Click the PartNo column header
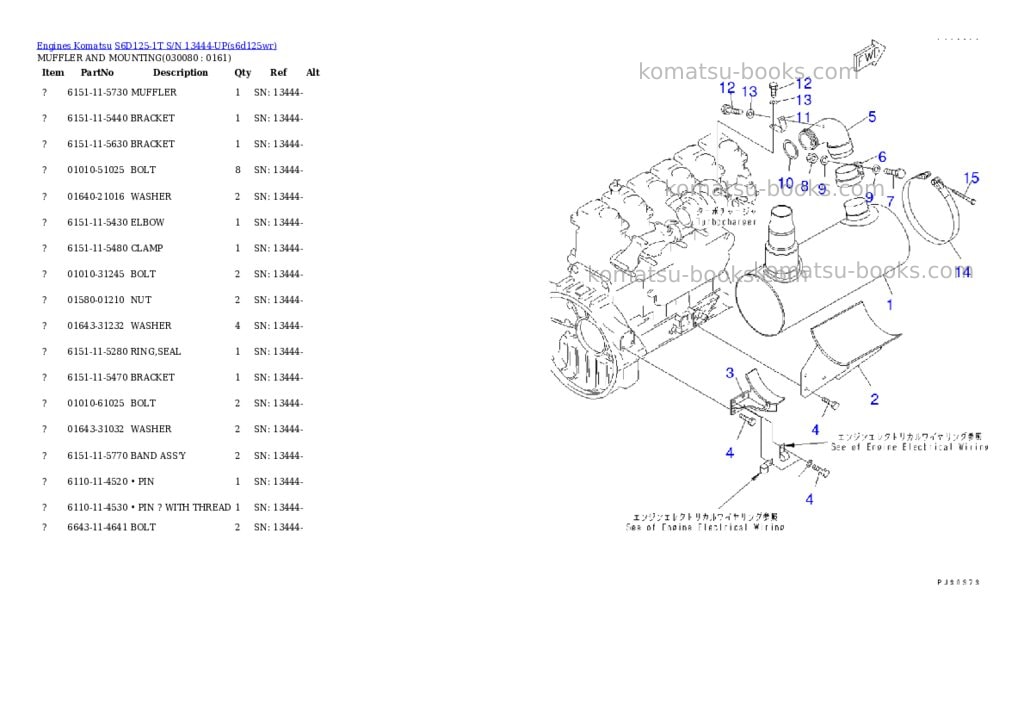 coord(97,72)
